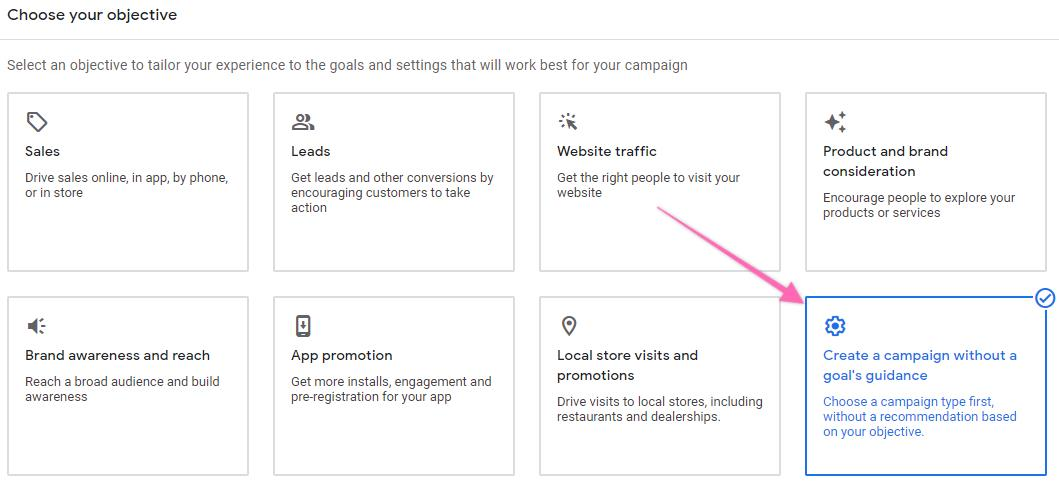Click 'Choose a campaign type first' description

click(x=919, y=417)
